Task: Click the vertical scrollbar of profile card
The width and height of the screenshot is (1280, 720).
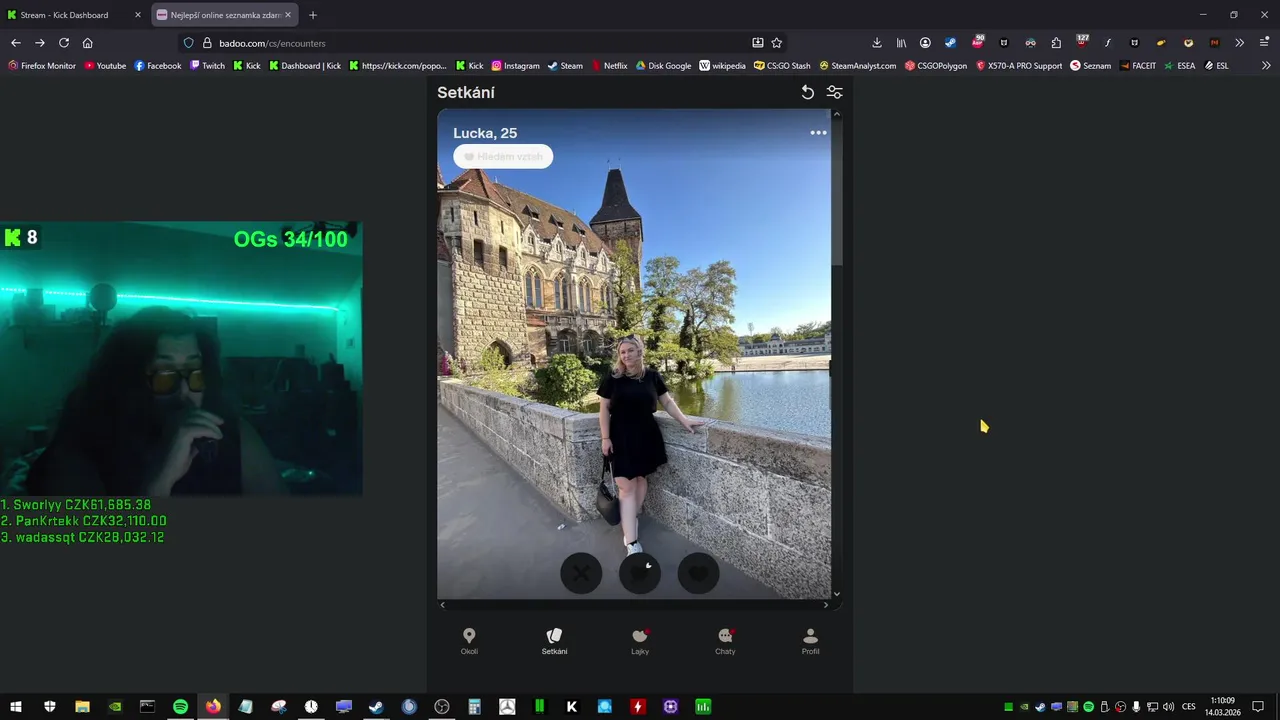Action: [837, 192]
